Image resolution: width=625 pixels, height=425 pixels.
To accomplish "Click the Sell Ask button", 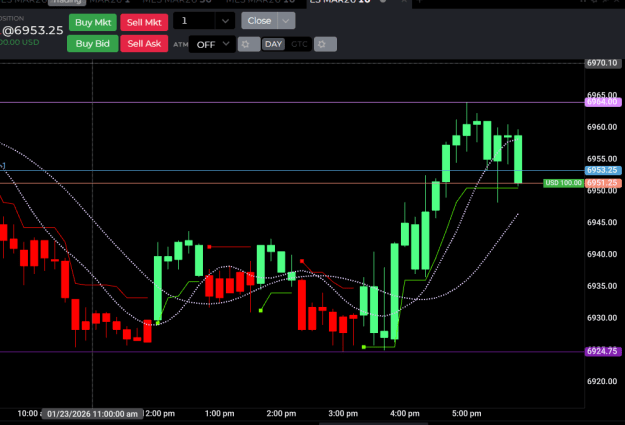I will 144,43.
